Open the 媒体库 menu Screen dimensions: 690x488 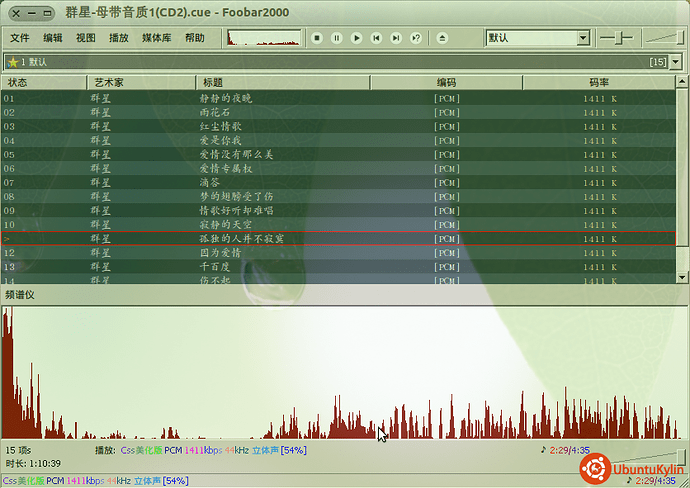click(x=157, y=38)
